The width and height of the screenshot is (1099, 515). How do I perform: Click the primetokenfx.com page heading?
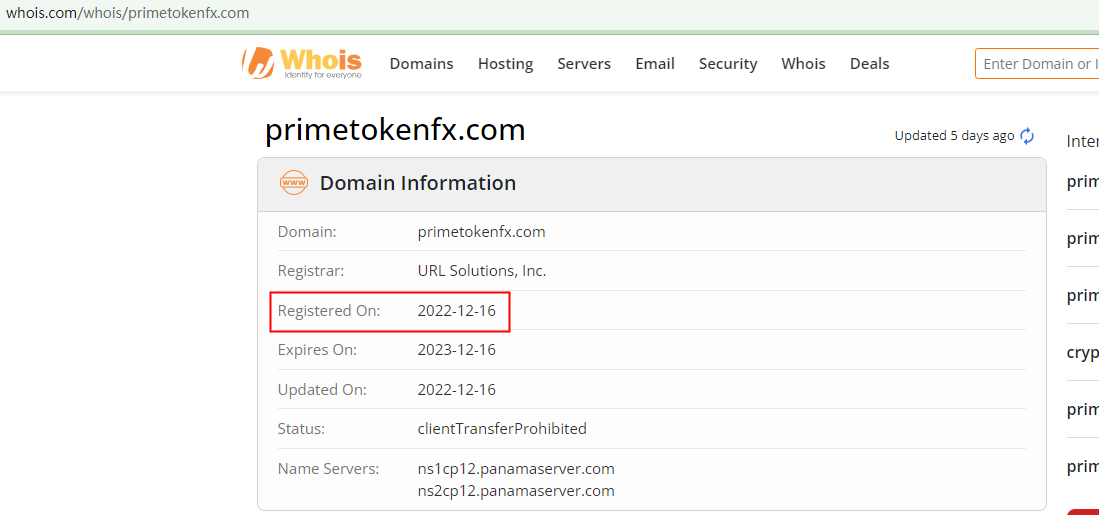pyautogui.click(x=395, y=130)
